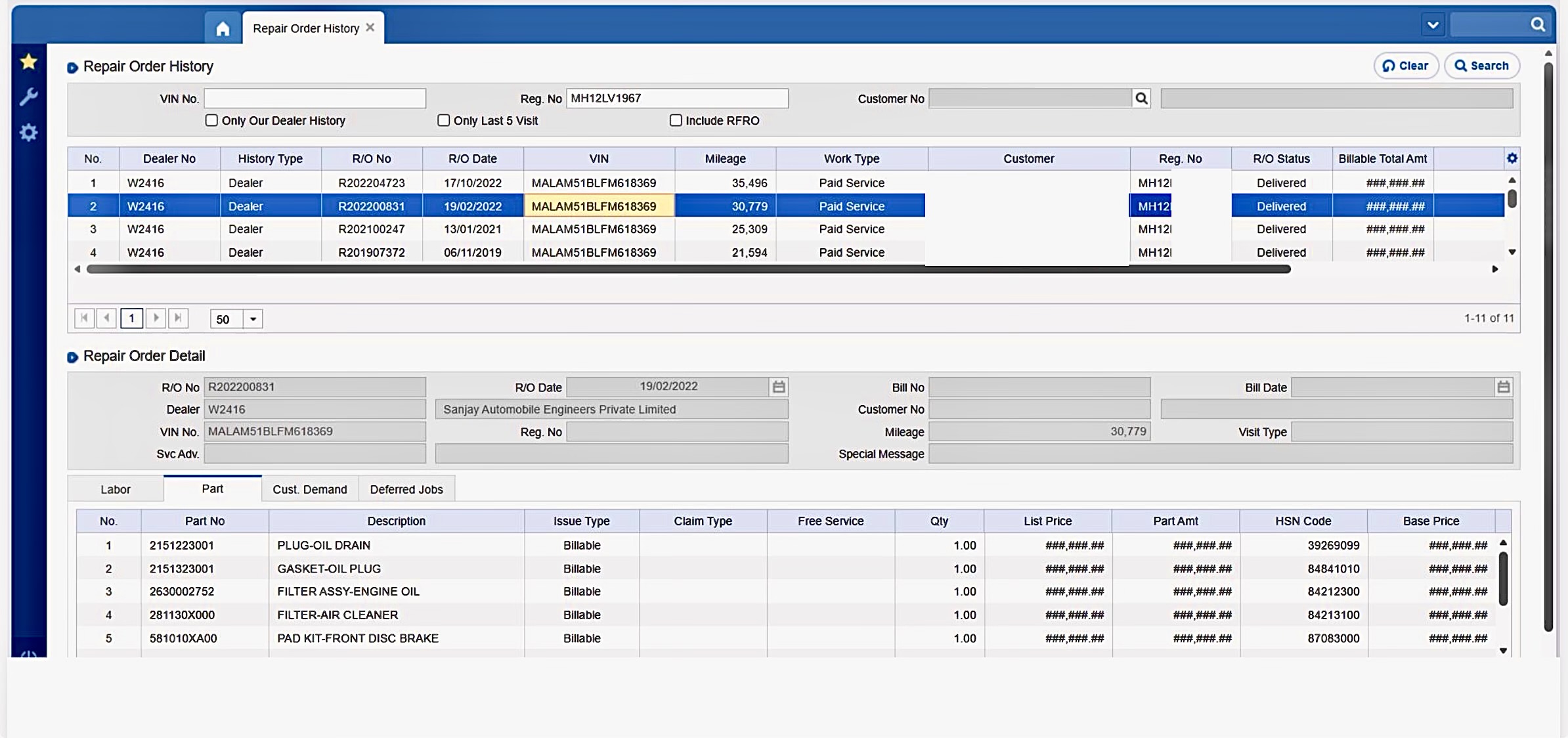Open grid column settings gear icon
The image size is (1568, 738).
(1512, 158)
